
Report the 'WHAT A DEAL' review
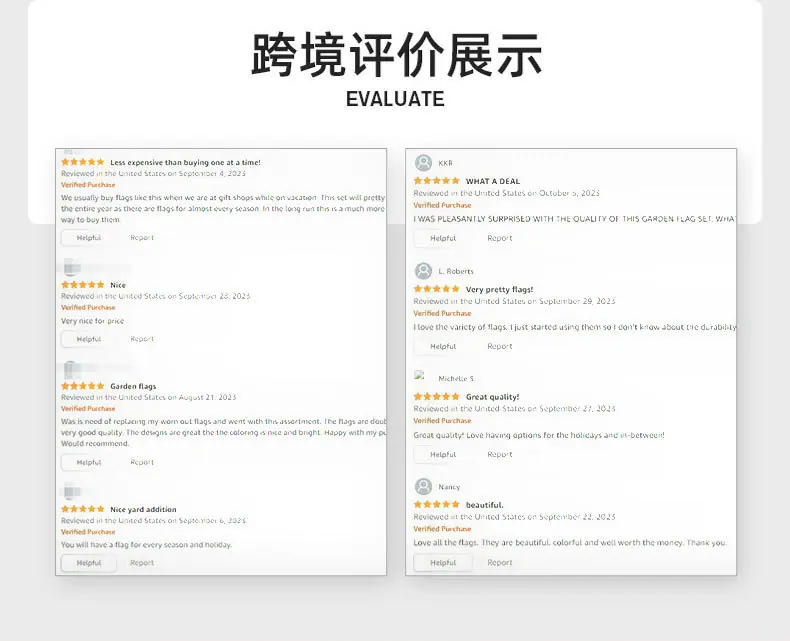click(x=499, y=238)
